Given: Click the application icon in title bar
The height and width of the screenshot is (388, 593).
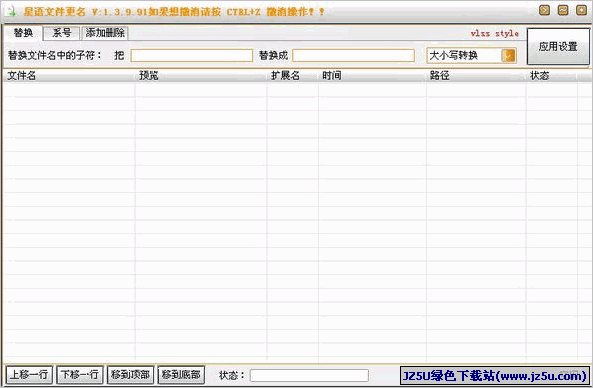Looking at the screenshot, I should coord(11,11).
